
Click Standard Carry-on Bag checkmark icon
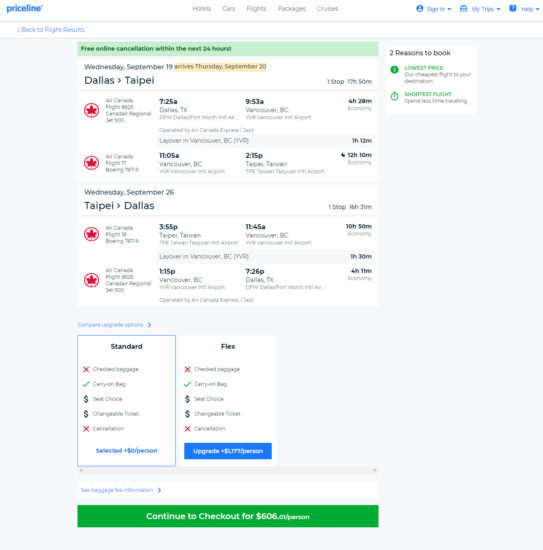pos(86,384)
